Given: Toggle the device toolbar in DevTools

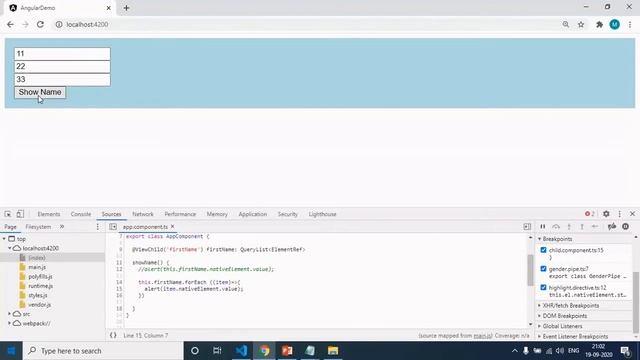Looking at the screenshot, I should point(20,214).
